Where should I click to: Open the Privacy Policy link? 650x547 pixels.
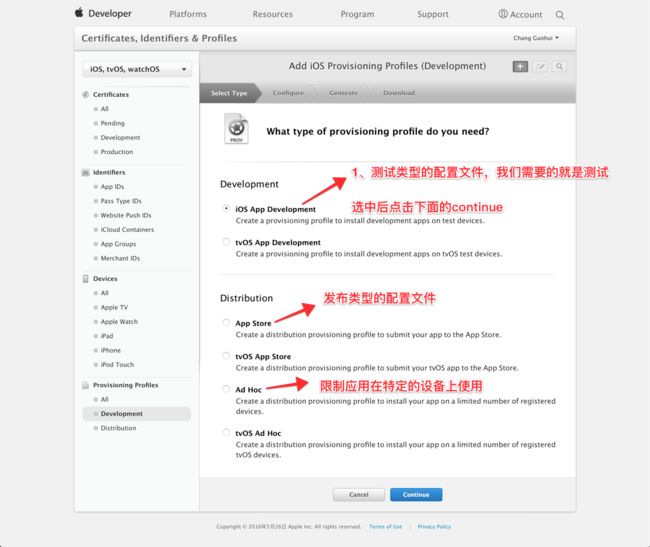pos(434,527)
